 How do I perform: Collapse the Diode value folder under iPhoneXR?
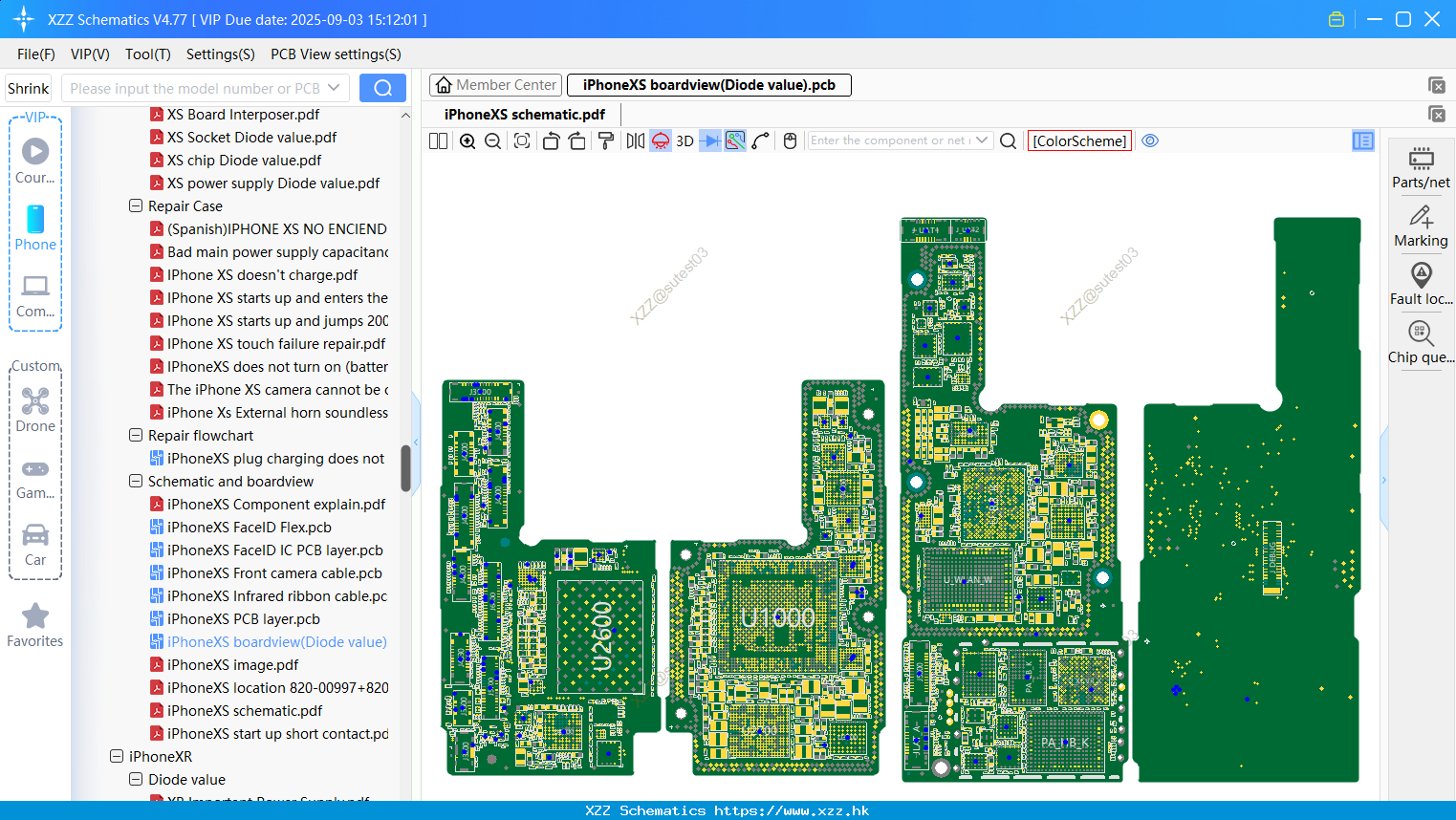(x=136, y=779)
